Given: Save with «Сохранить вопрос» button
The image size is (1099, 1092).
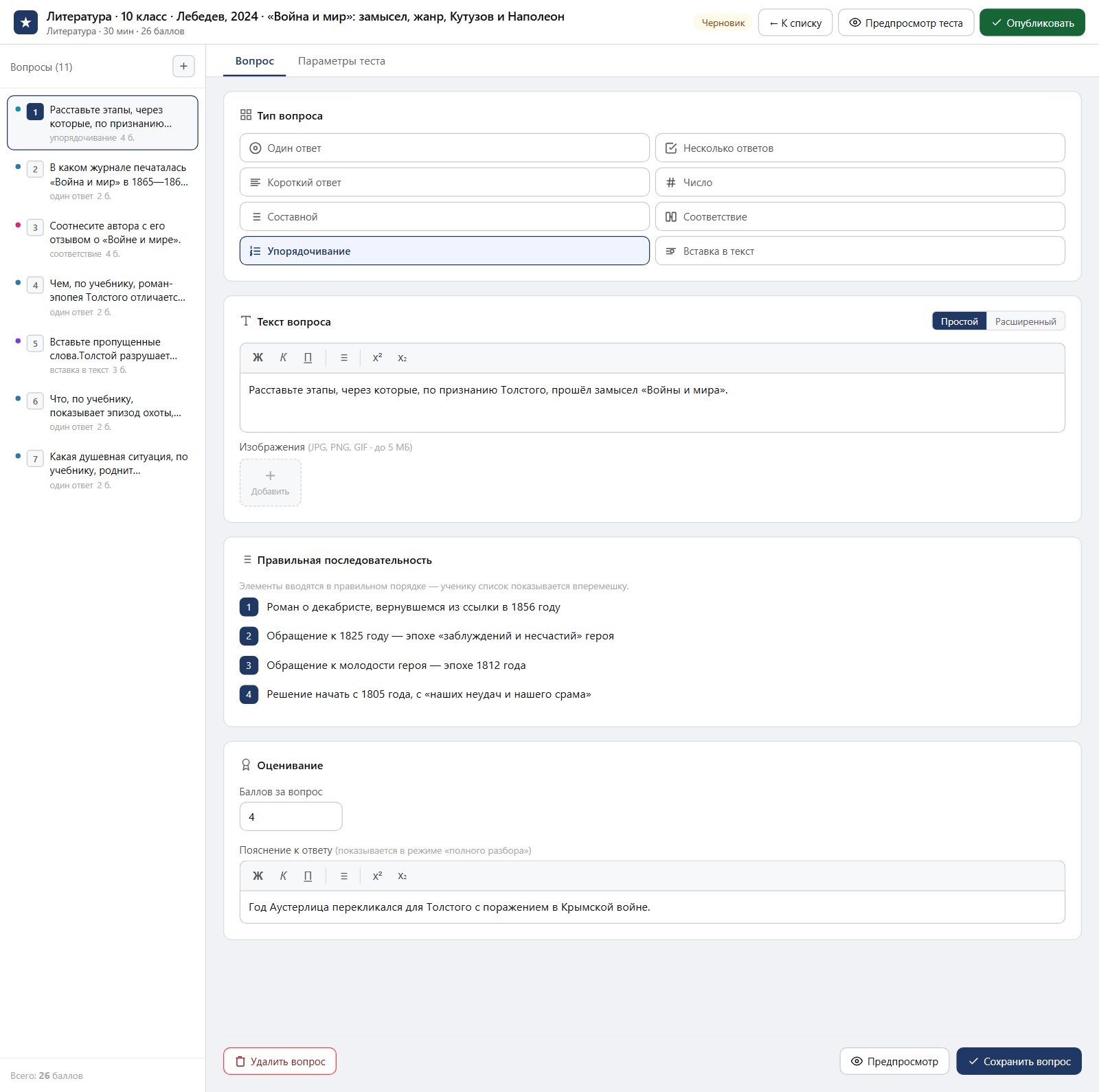Looking at the screenshot, I should (x=1019, y=1061).
